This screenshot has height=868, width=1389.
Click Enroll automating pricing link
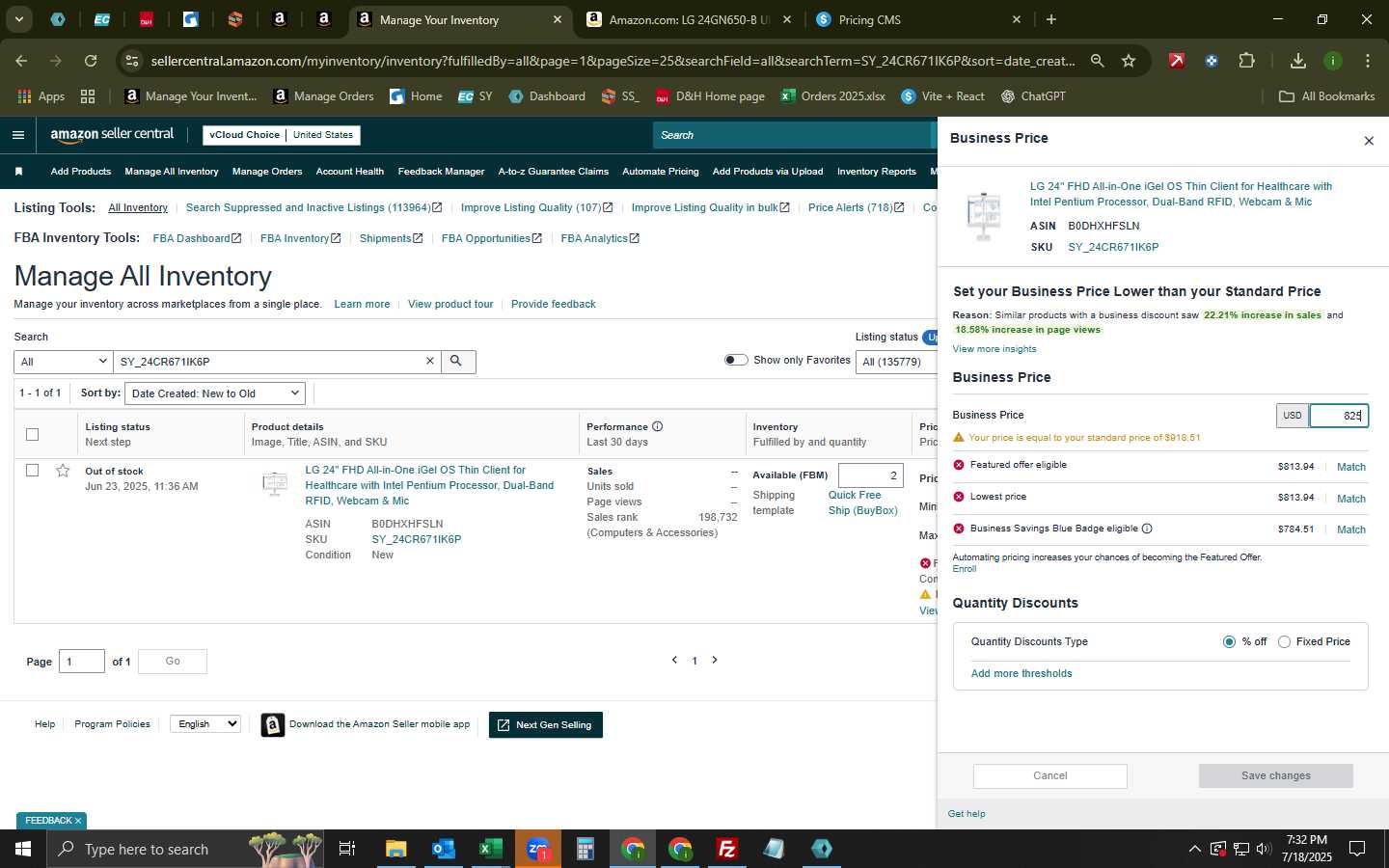(964, 569)
